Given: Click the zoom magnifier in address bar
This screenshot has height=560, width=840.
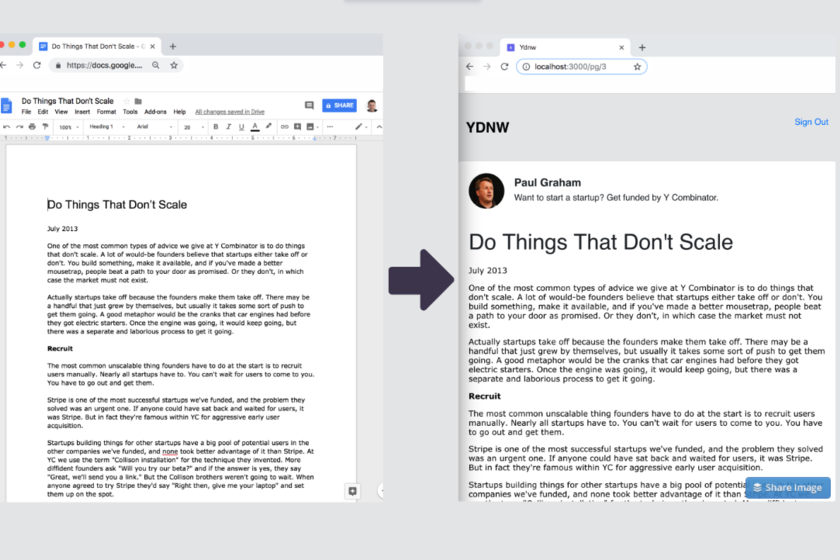Looking at the screenshot, I should (x=155, y=65).
